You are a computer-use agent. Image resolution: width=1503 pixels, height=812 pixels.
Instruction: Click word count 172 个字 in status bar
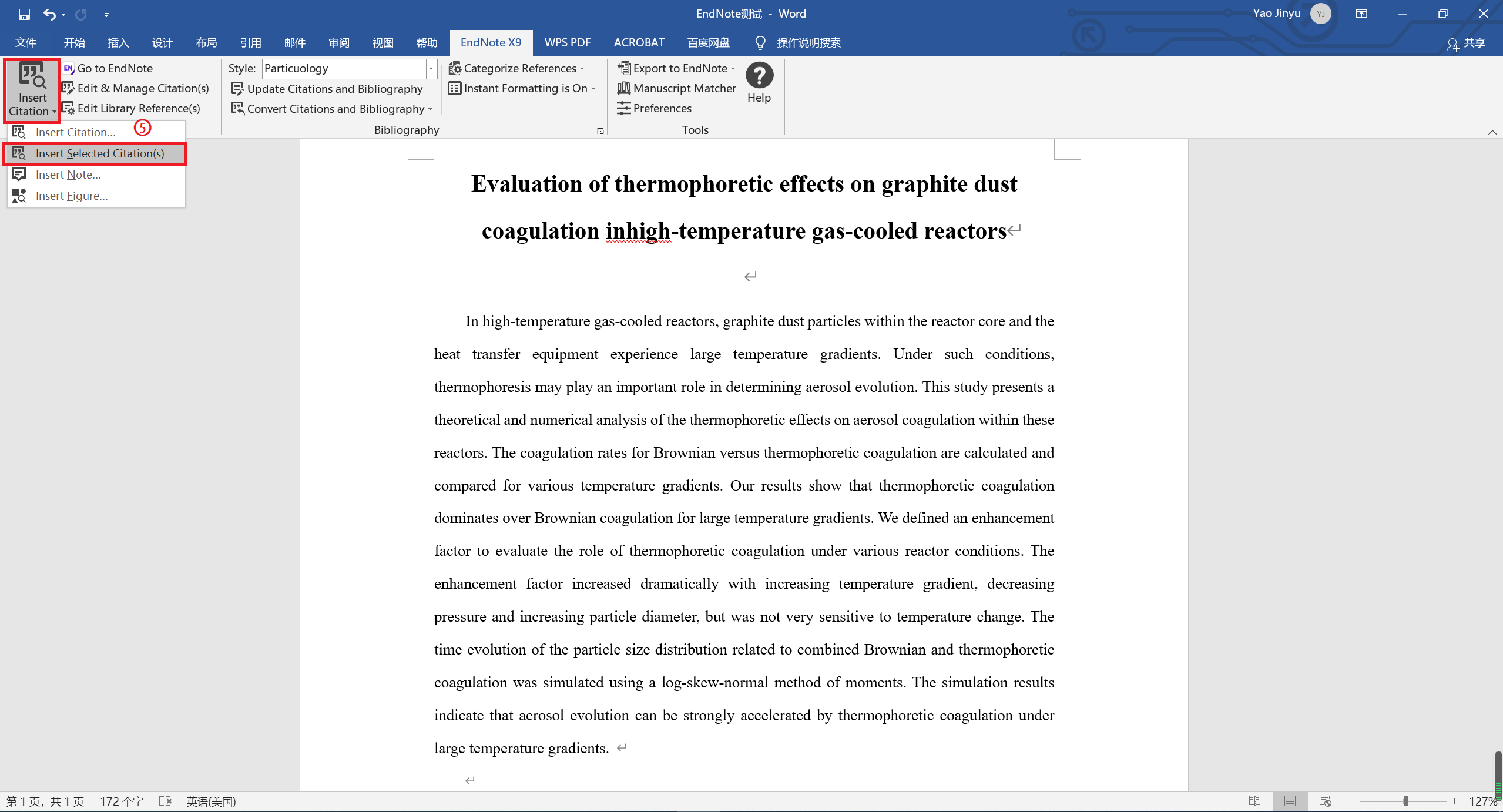[x=122, y=801]
